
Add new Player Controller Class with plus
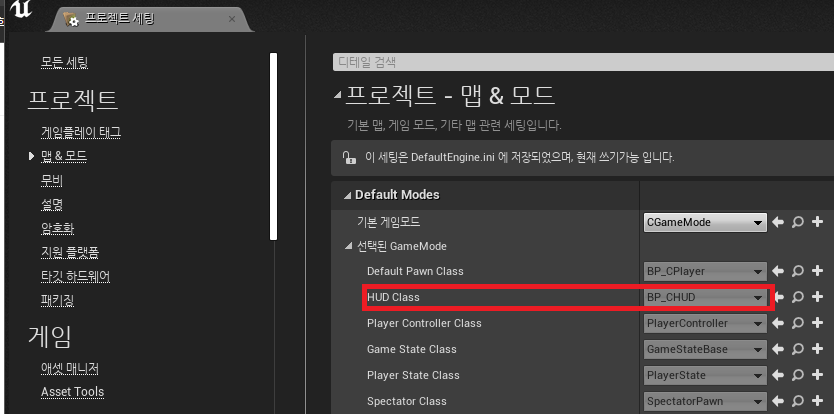click(x=818, y=323)
